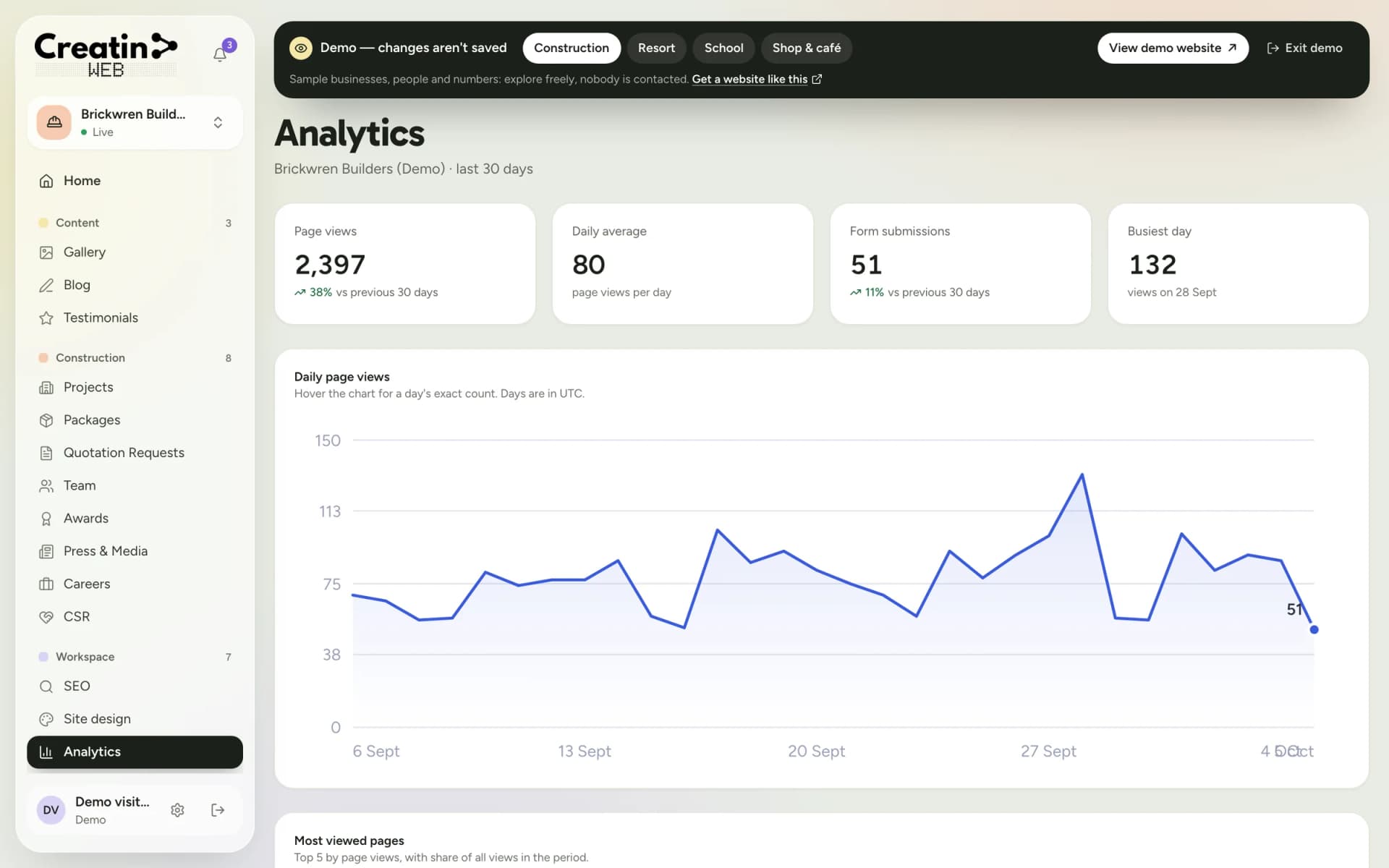Click the Testimonials star icon
The image size is (1389, 868).
pos(46,318)
